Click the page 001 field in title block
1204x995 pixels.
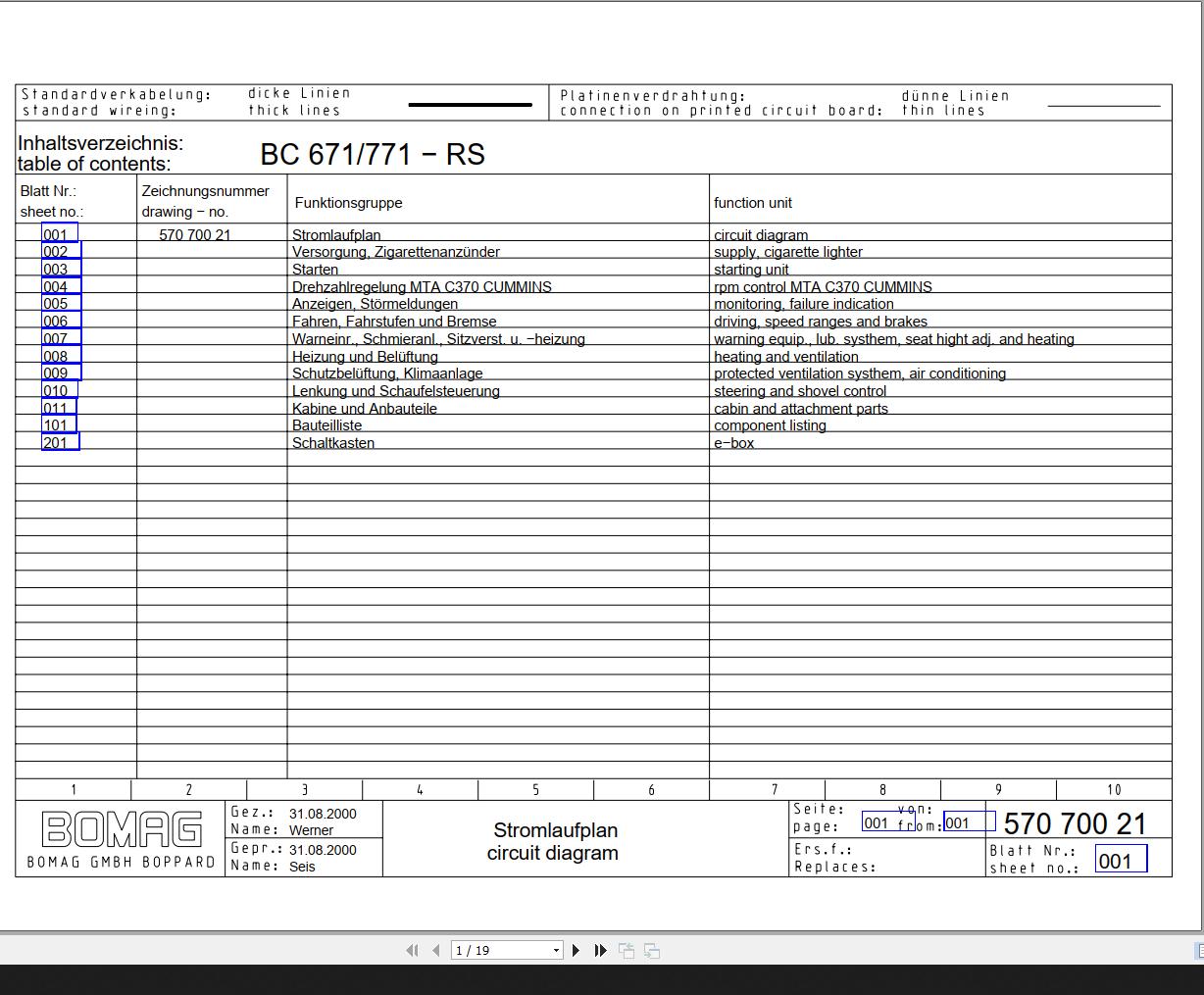[x=888, y=822]
